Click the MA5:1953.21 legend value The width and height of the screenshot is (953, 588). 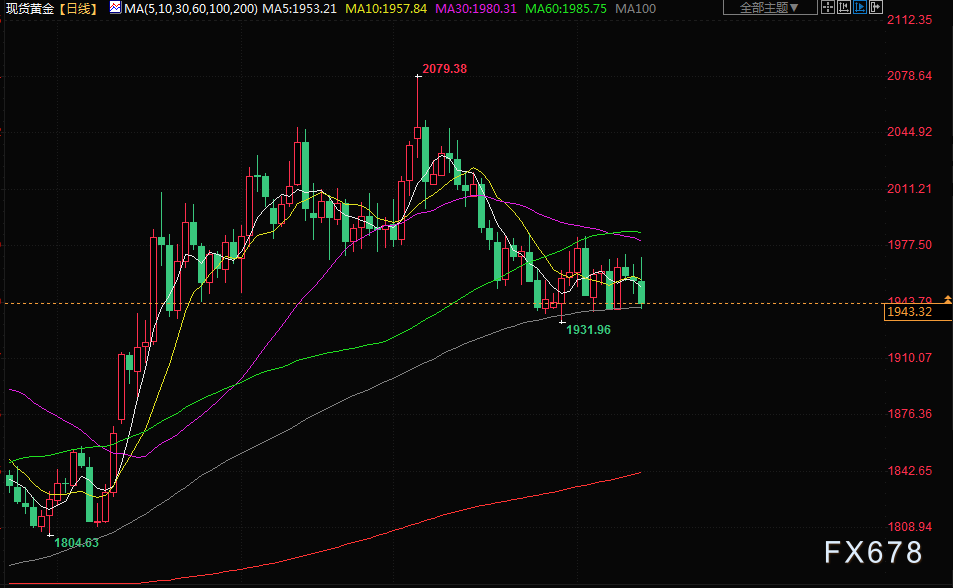coord(300,8)
